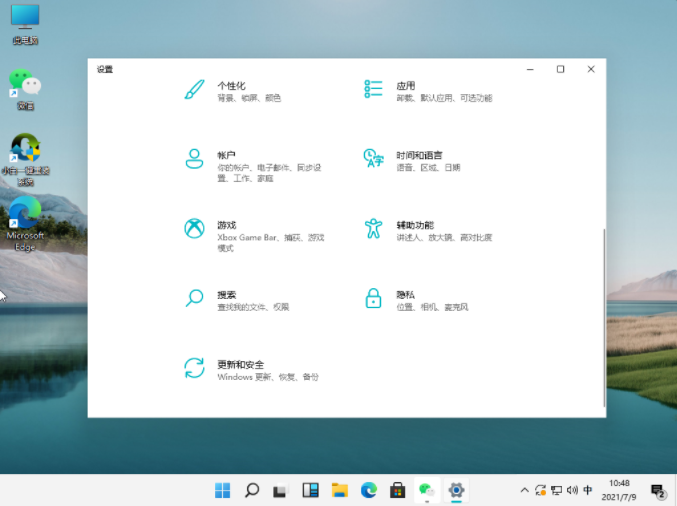Open the 帐户 (Accounts) settings category
Image resolution: width=677 pixels, height=506 pixels.
pos(226,160)
